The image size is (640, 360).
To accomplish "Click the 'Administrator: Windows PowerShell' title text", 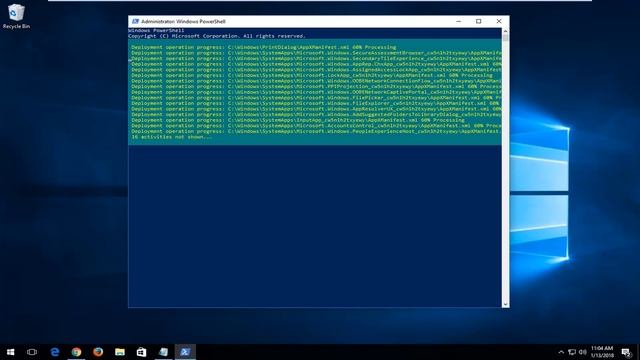I will [x=183, y=21].
